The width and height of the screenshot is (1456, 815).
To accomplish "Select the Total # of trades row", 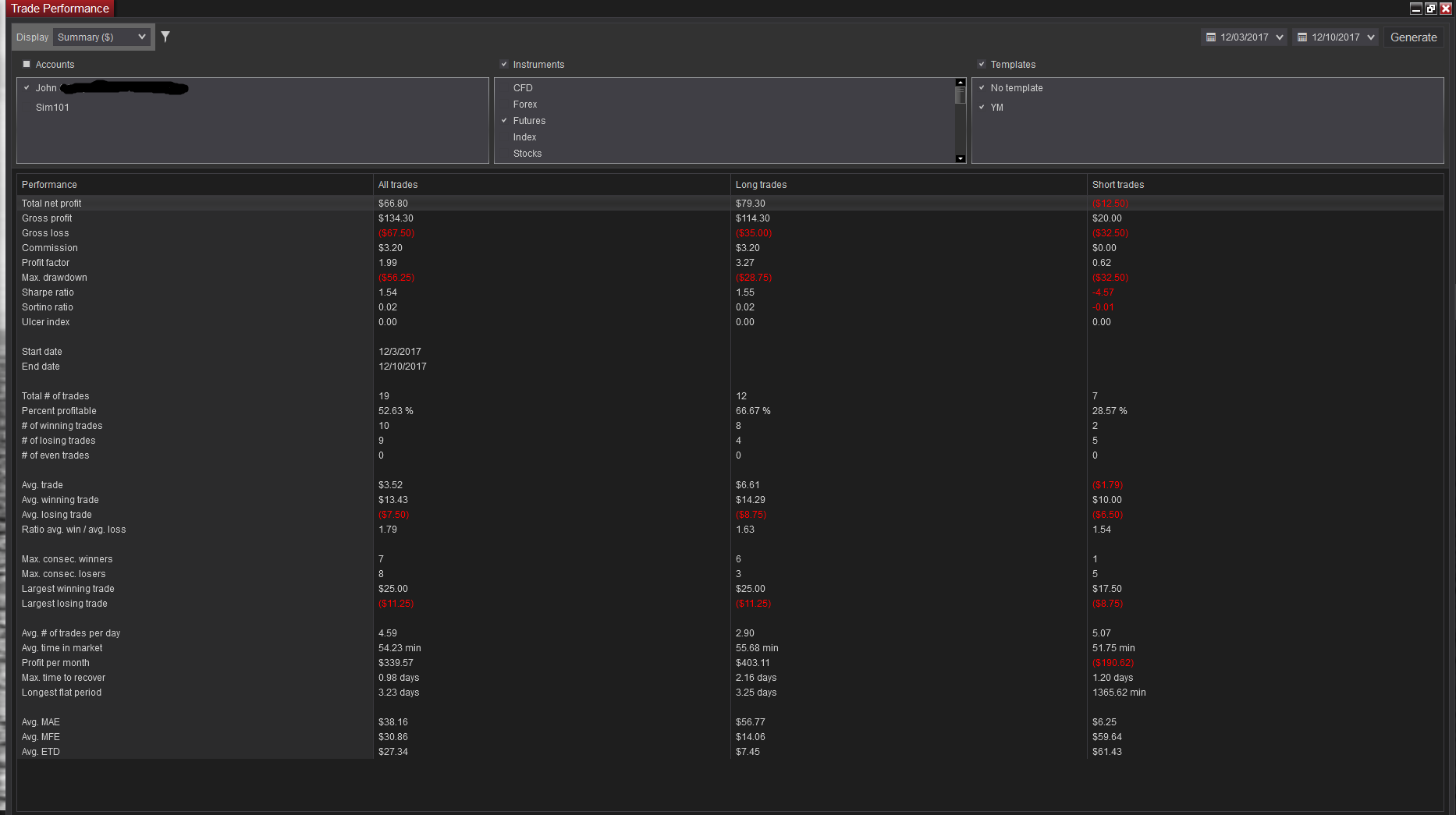I will point(730,396).
